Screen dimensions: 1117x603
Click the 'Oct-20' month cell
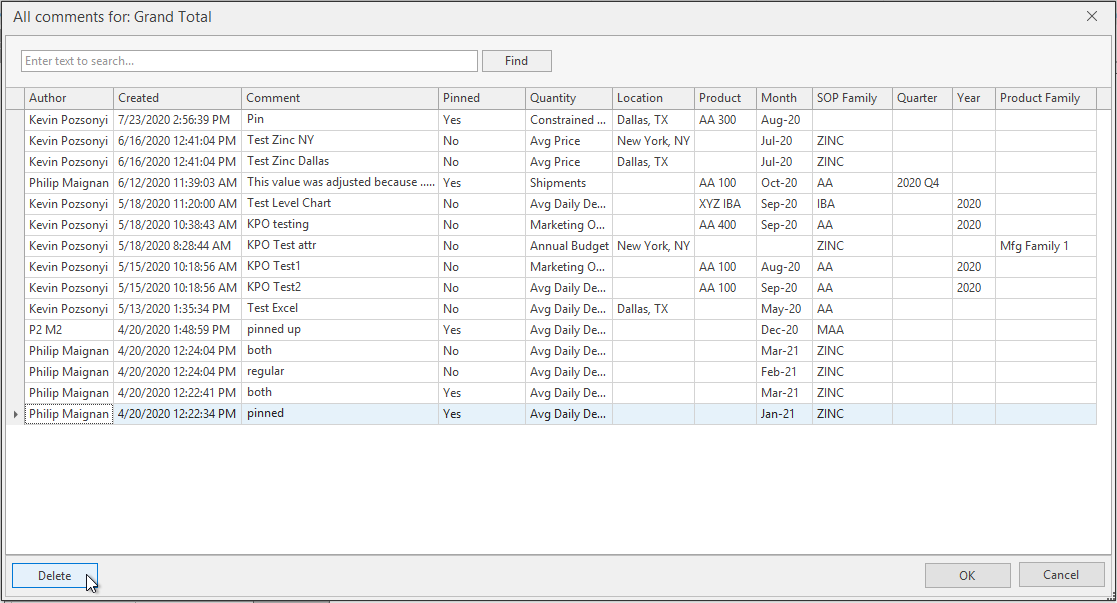(784, 182)
